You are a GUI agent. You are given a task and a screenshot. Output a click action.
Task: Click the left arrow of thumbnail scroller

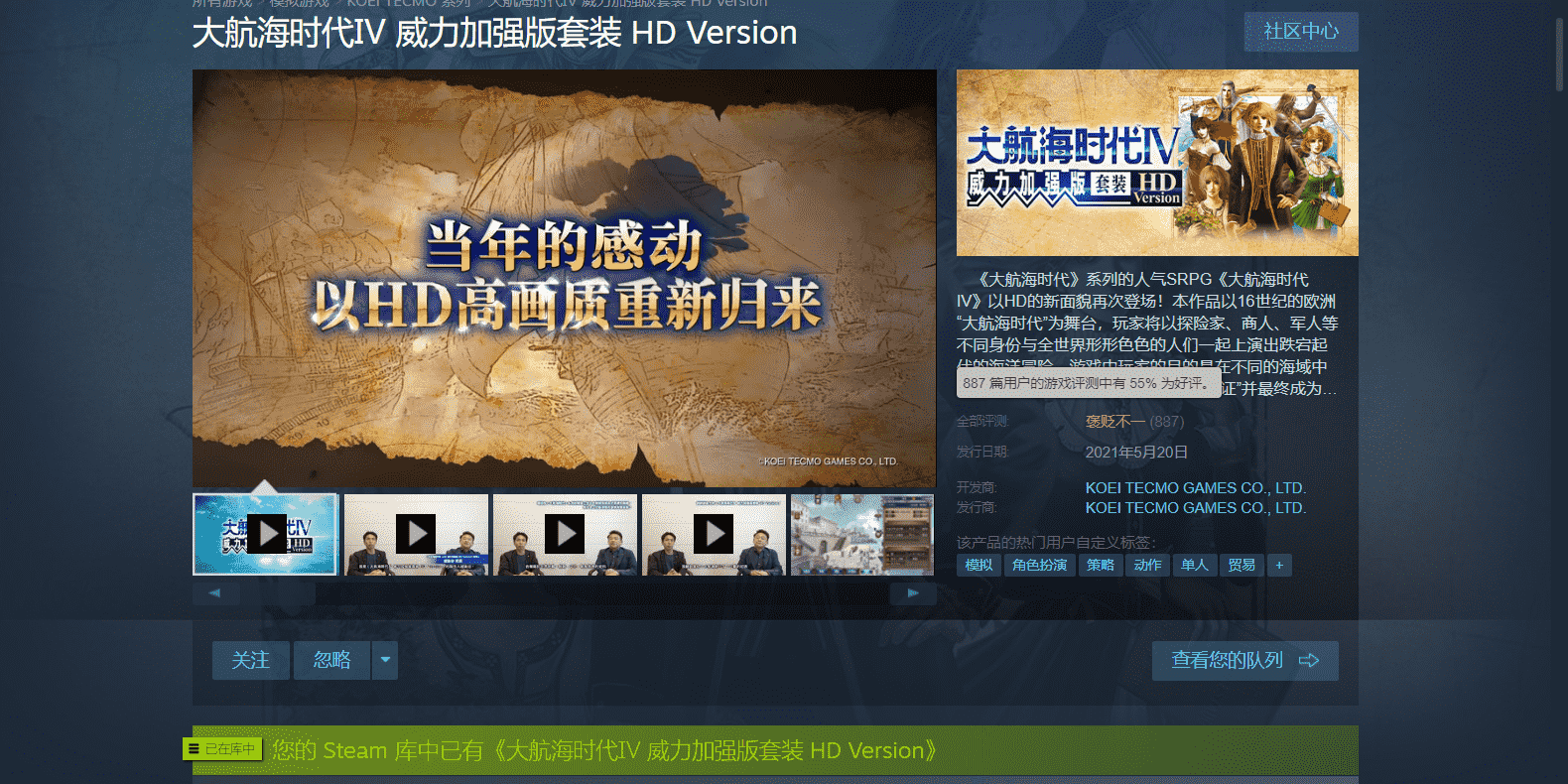pyautogui.click(x=214, y=593)
